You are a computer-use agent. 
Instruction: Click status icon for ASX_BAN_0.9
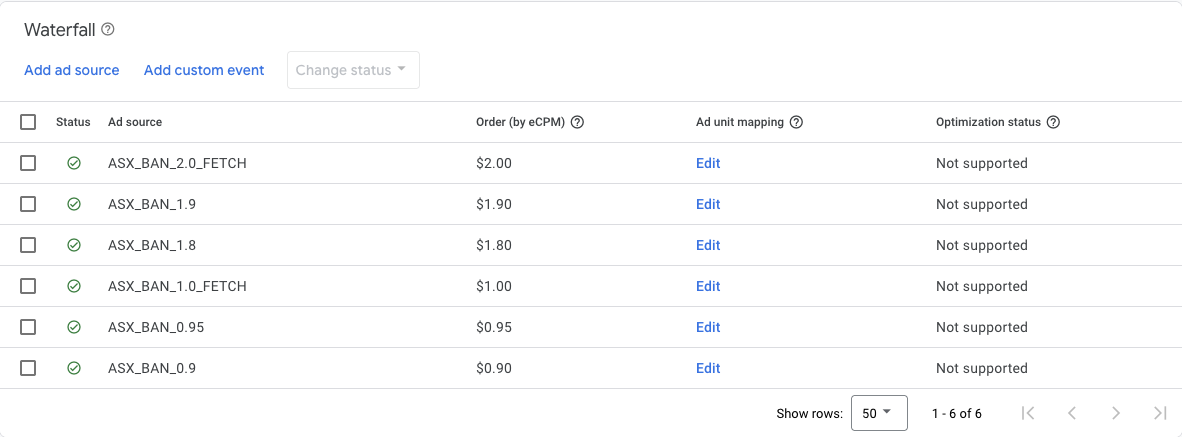tap(74, 368)
